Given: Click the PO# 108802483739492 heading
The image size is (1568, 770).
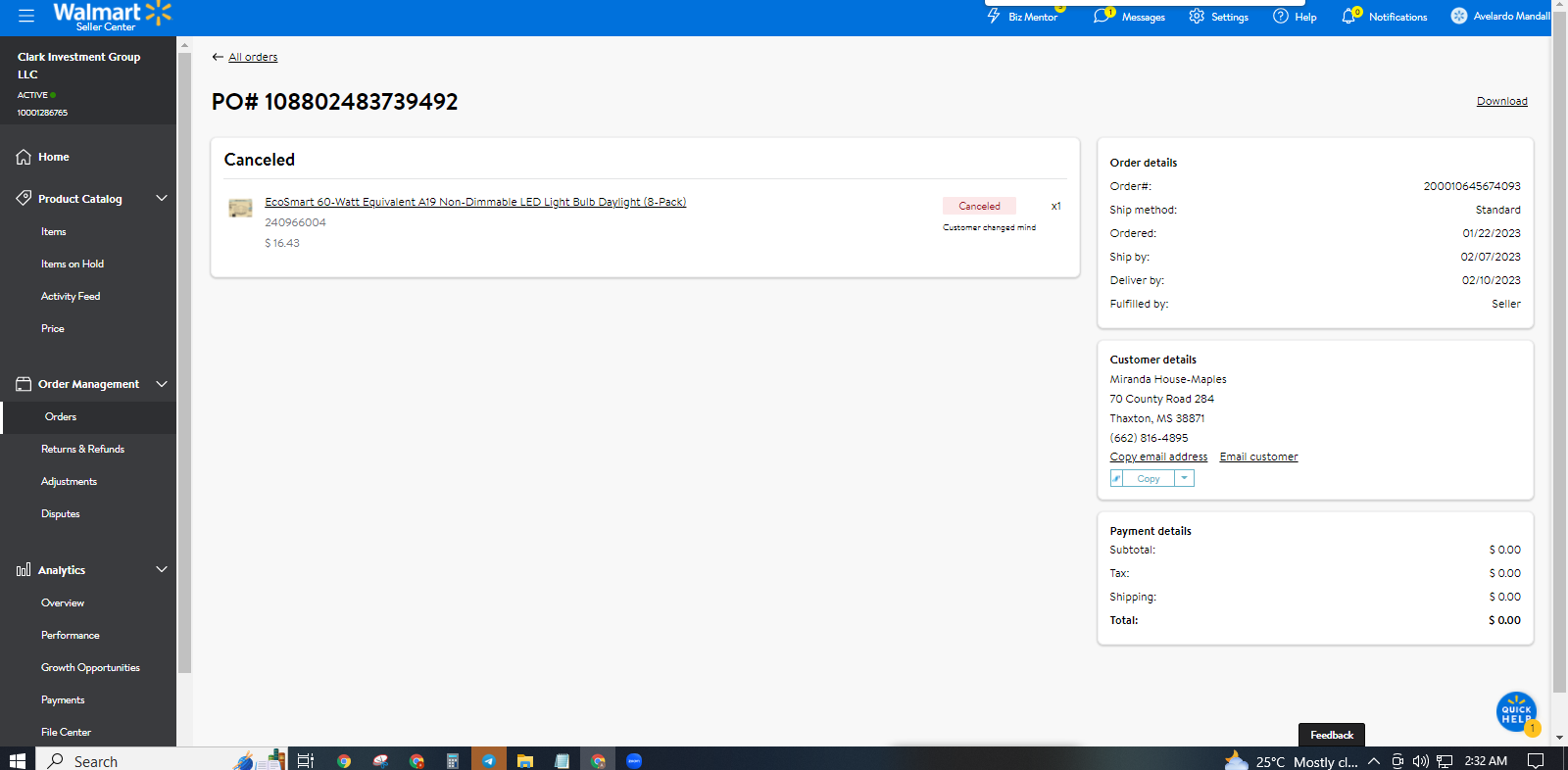Looking at the screenshot, I should click(335, 102).
